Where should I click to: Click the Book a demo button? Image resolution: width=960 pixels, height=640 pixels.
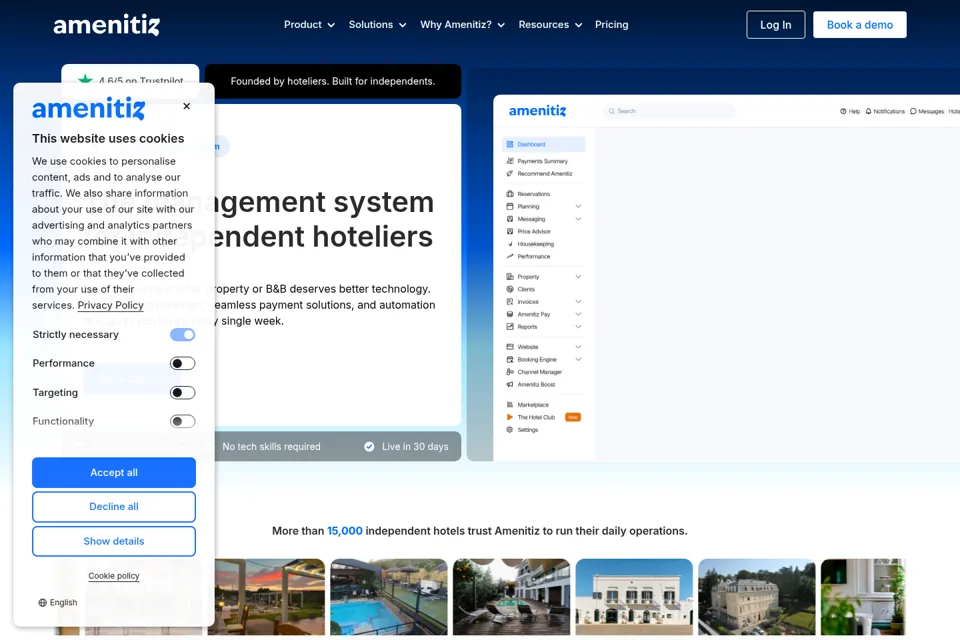[x=860, y=25]
